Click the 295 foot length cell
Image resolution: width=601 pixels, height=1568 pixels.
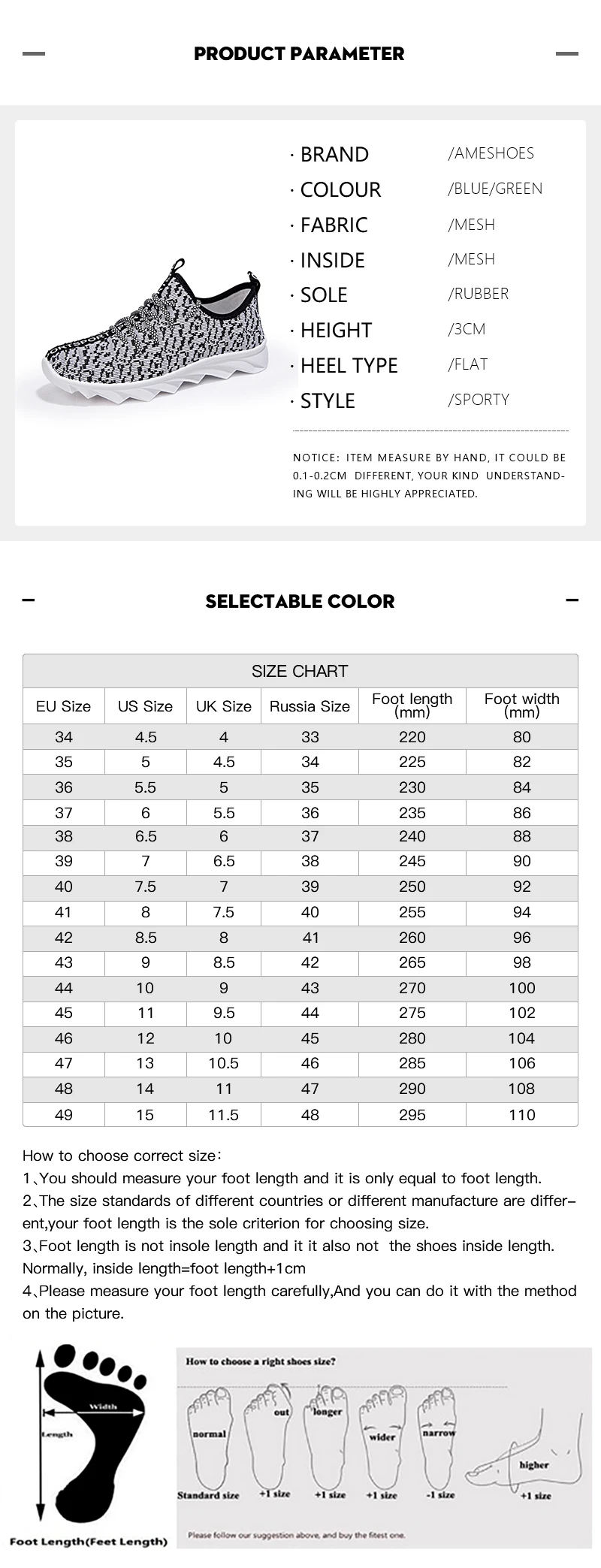click(x=412, y=1115)
